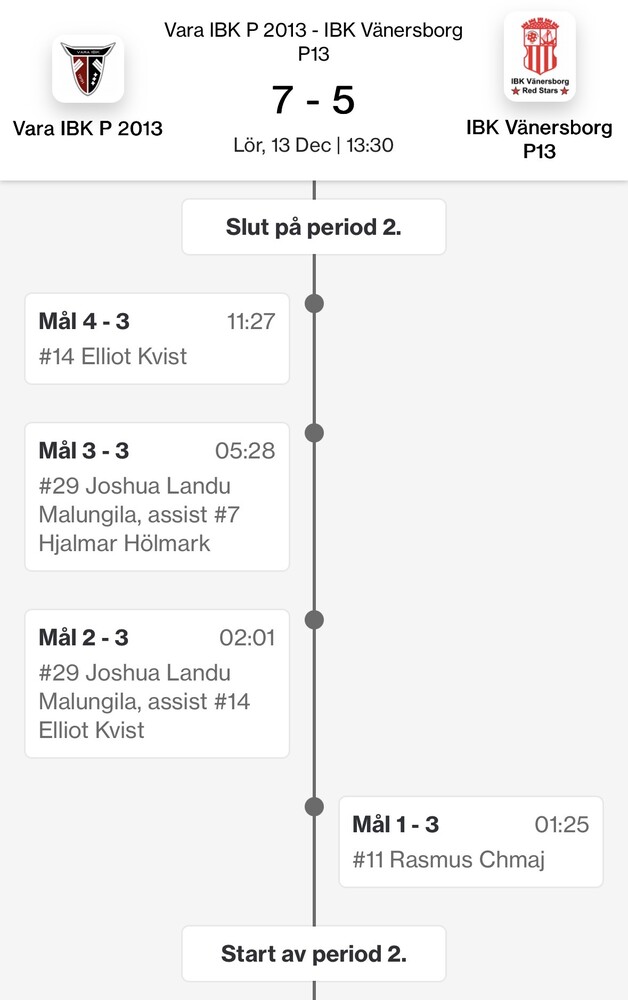Screen dimensions: 628x1000
Task: Tap the Vara IBK team logo
Action: point(88,68)
